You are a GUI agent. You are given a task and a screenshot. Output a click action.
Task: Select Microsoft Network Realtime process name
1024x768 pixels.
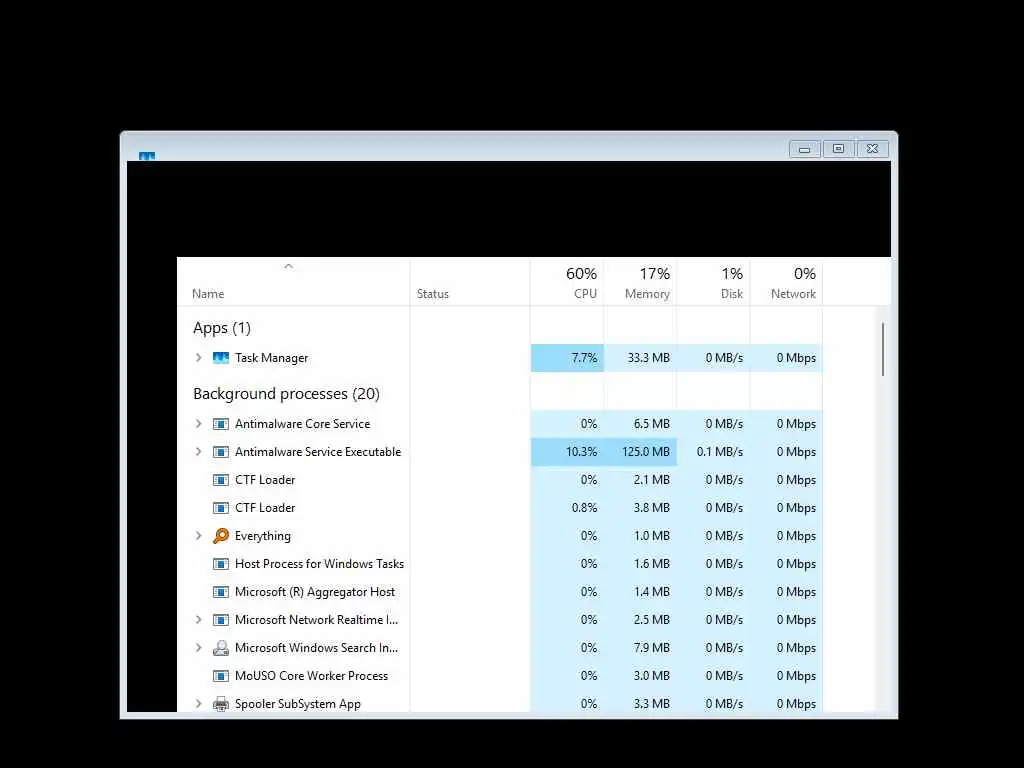pyautogui.click(x=316, y=620)
